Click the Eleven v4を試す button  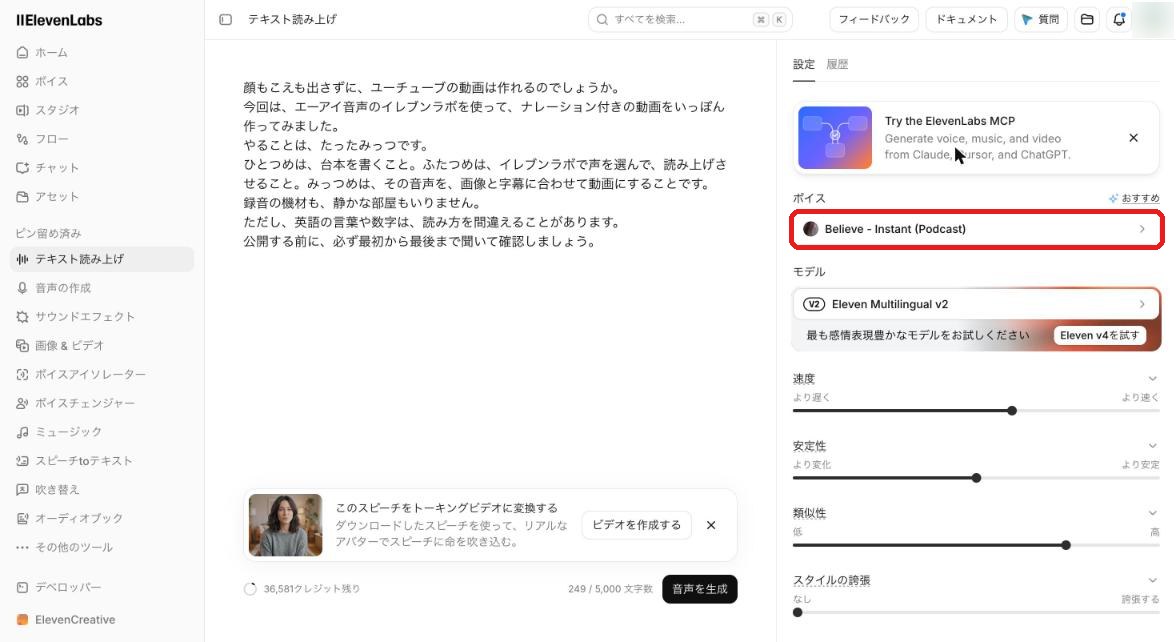point(1100,335)
